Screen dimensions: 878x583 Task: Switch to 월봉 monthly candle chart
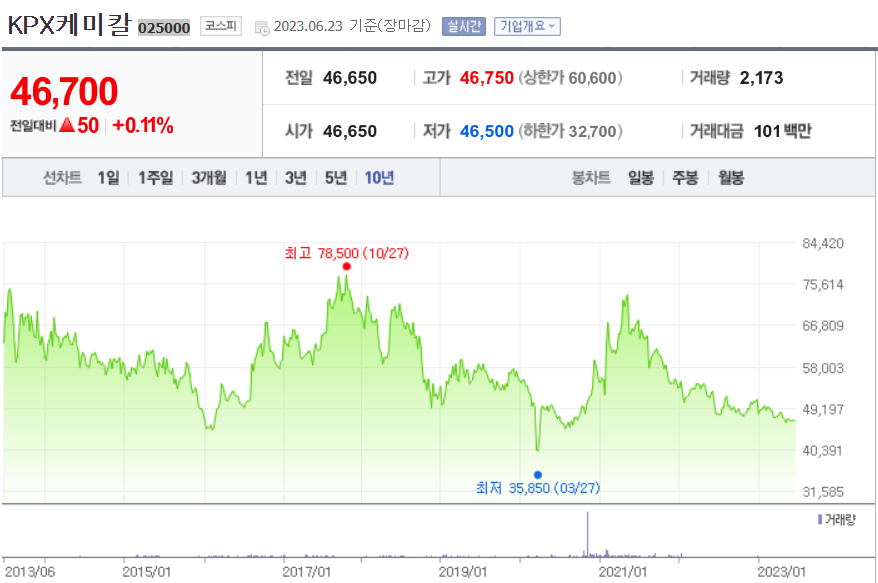[731, 178]
